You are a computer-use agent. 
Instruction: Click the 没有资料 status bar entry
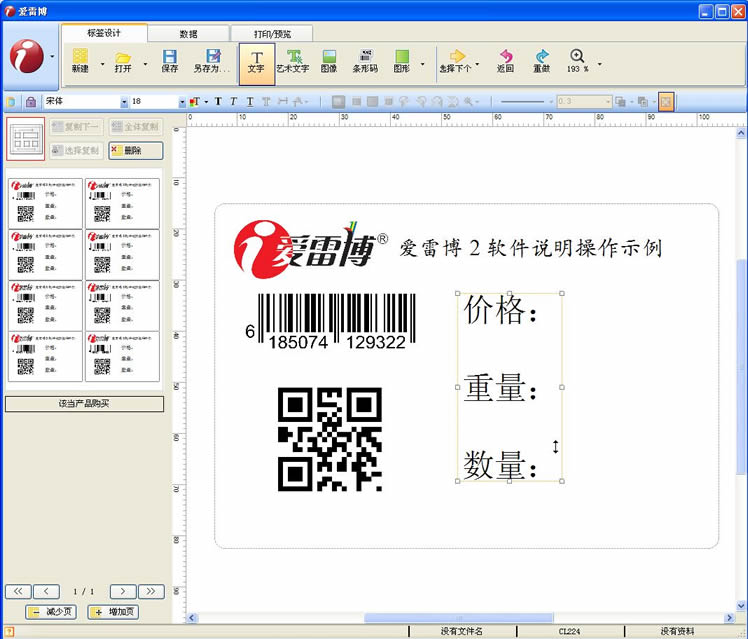point(677,631)
